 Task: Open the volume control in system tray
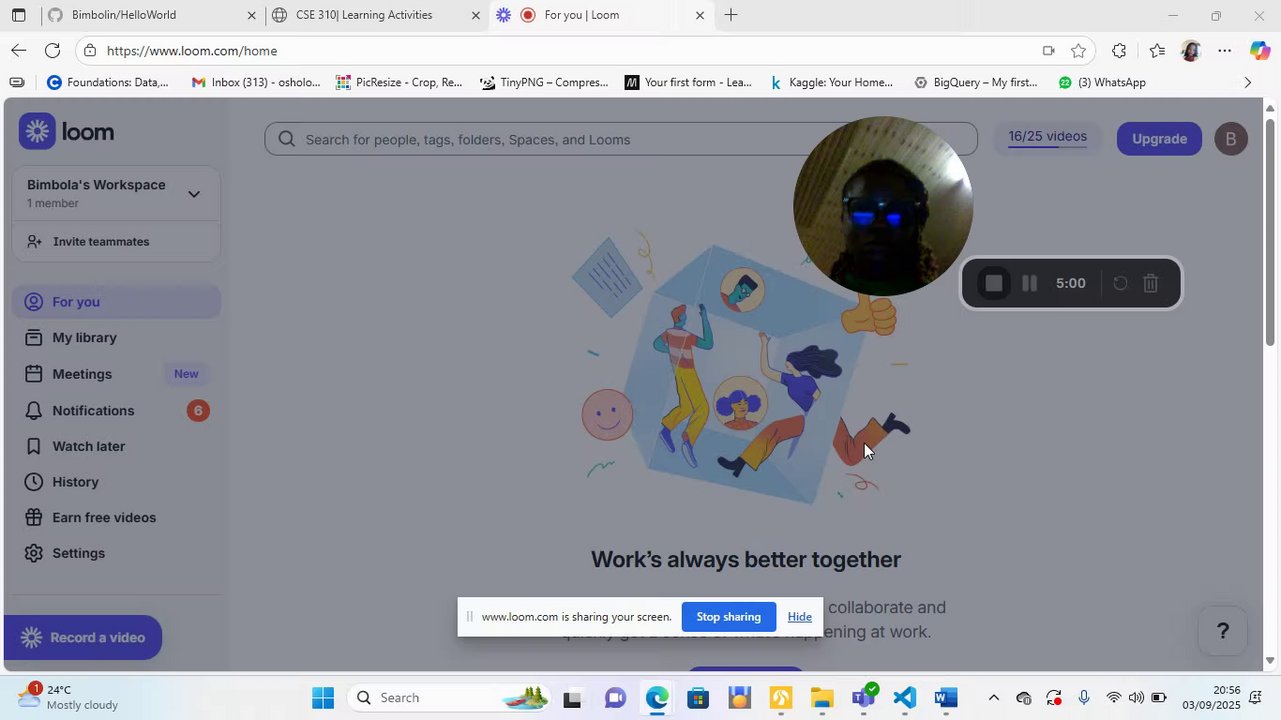point(1136,698)
